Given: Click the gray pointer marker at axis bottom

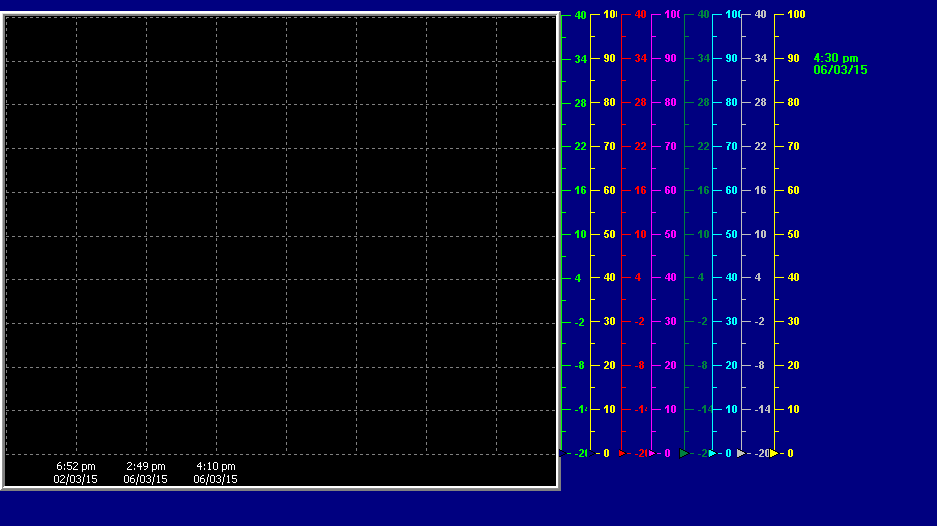Looking at the screenshot, I should [741, 453].
